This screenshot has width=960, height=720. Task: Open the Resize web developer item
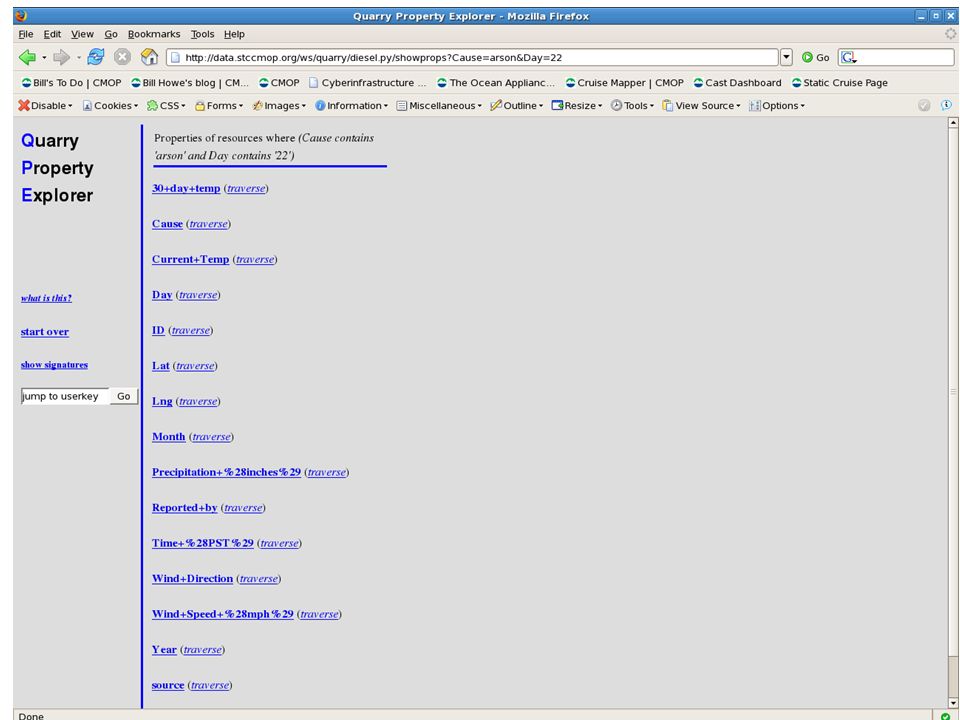pos(577,105)
